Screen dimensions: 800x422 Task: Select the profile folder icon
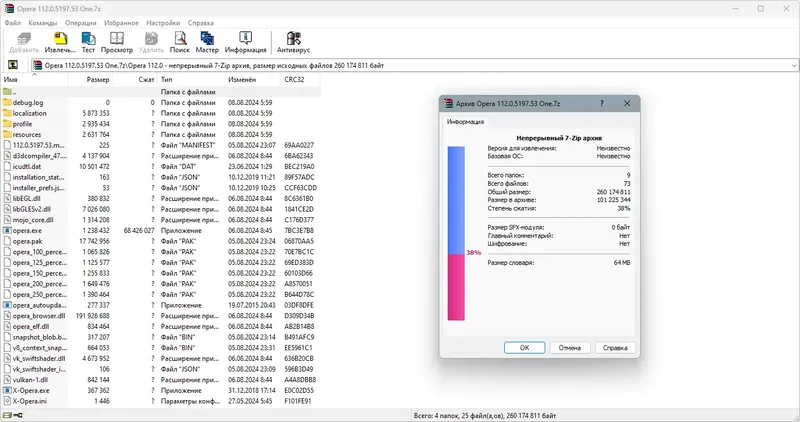pyautogui.click(x=7, y=124)
